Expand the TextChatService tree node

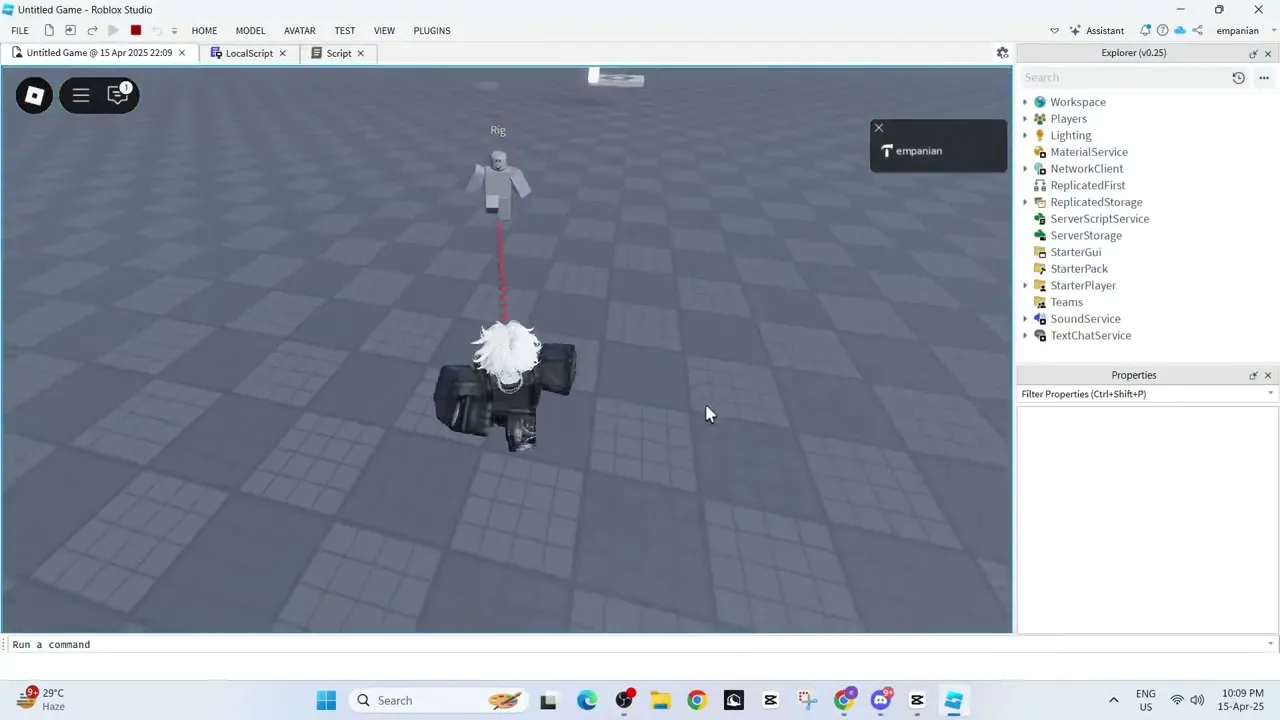tap(1025, 336)
